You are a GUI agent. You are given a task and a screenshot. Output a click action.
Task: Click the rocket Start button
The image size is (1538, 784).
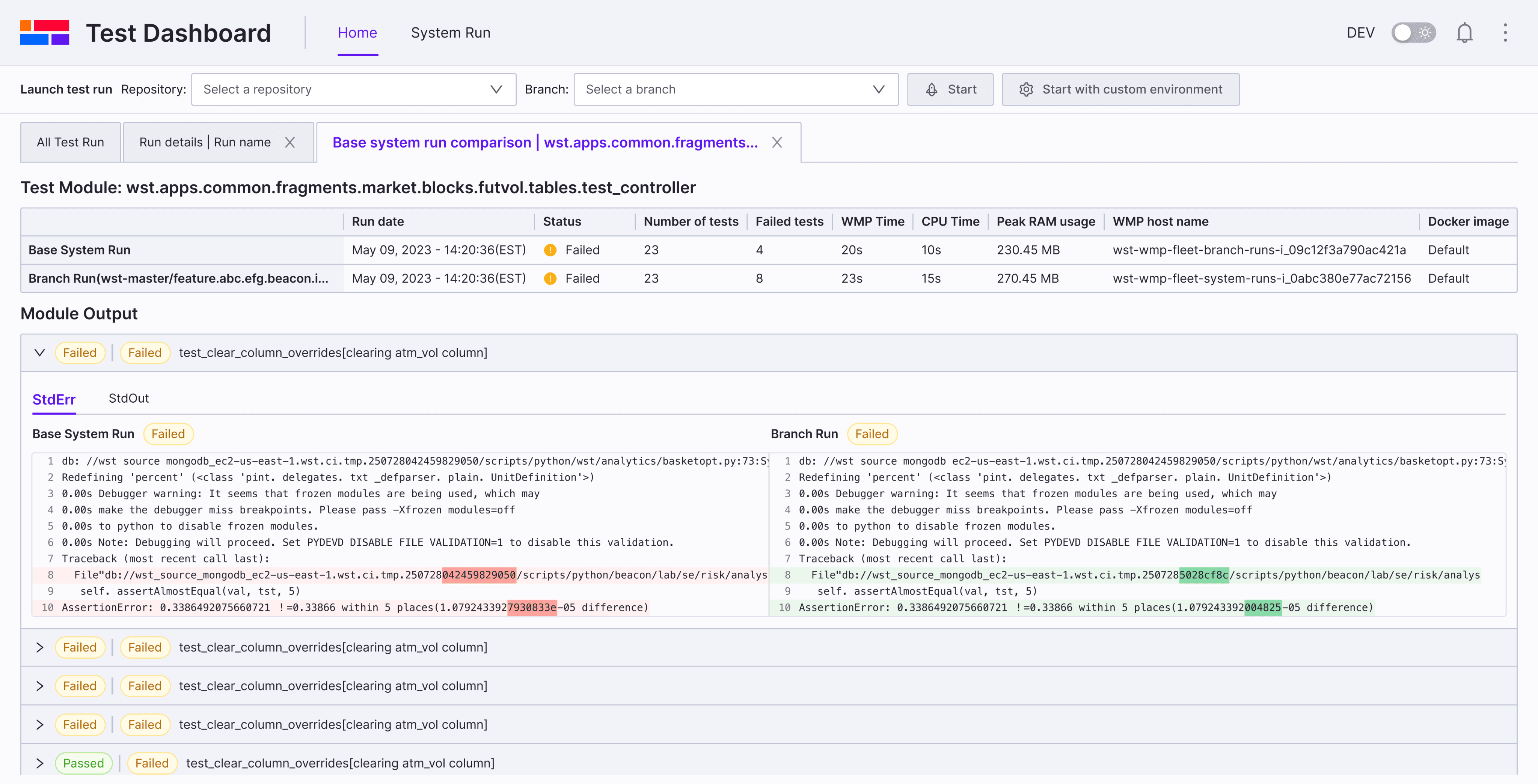(950, 89)
